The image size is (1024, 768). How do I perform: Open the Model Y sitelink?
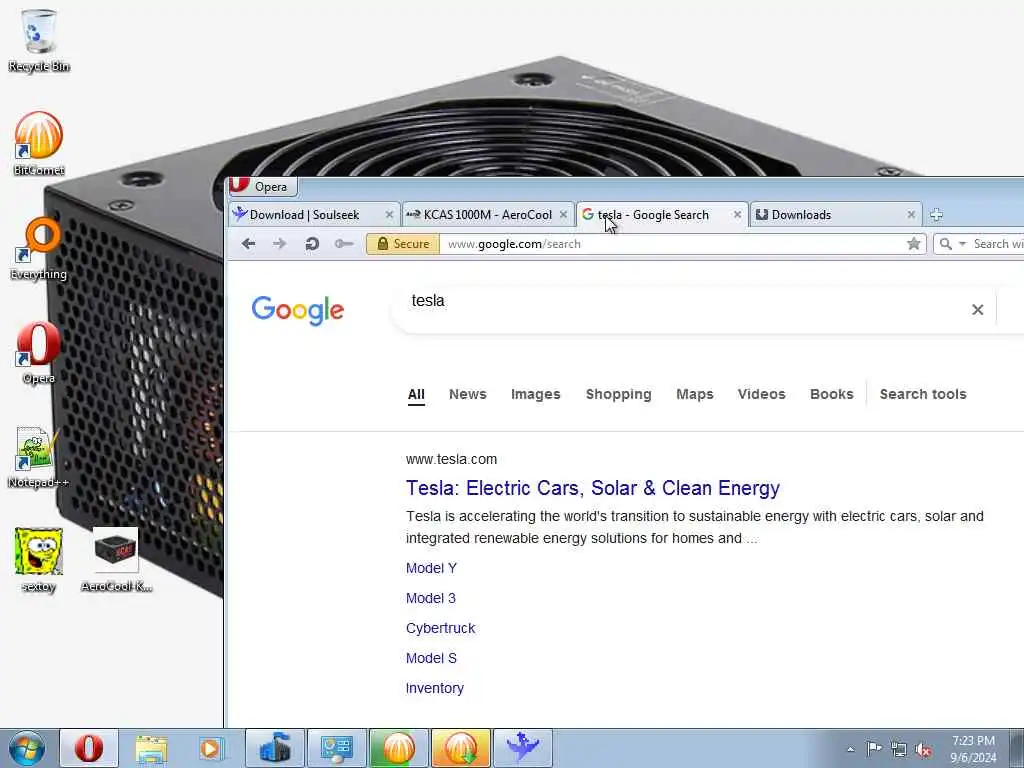[x=431, y=568]
